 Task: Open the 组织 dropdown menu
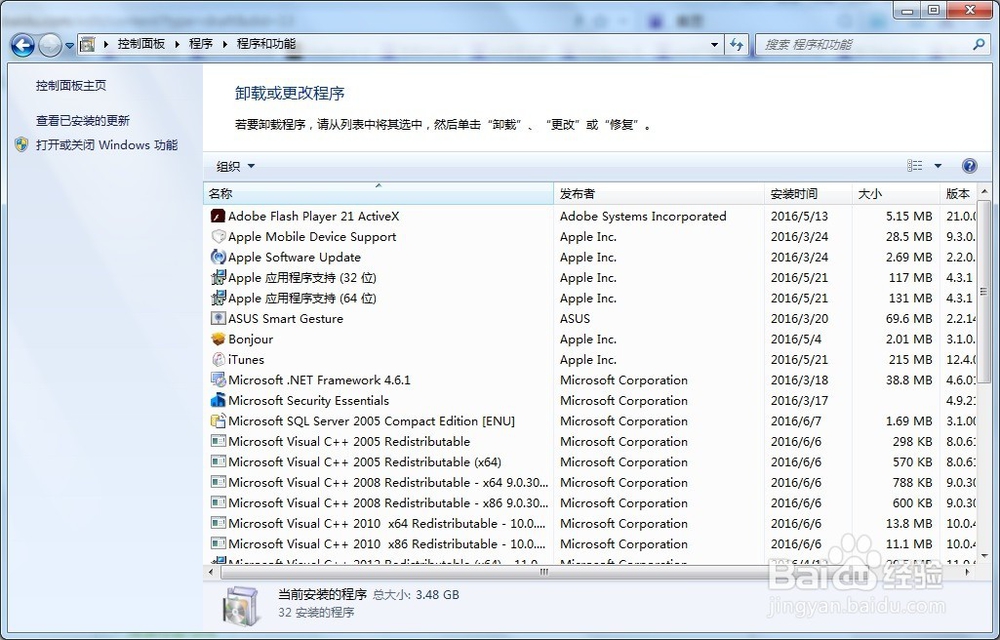pyautogui.click(x=235, y=166)
